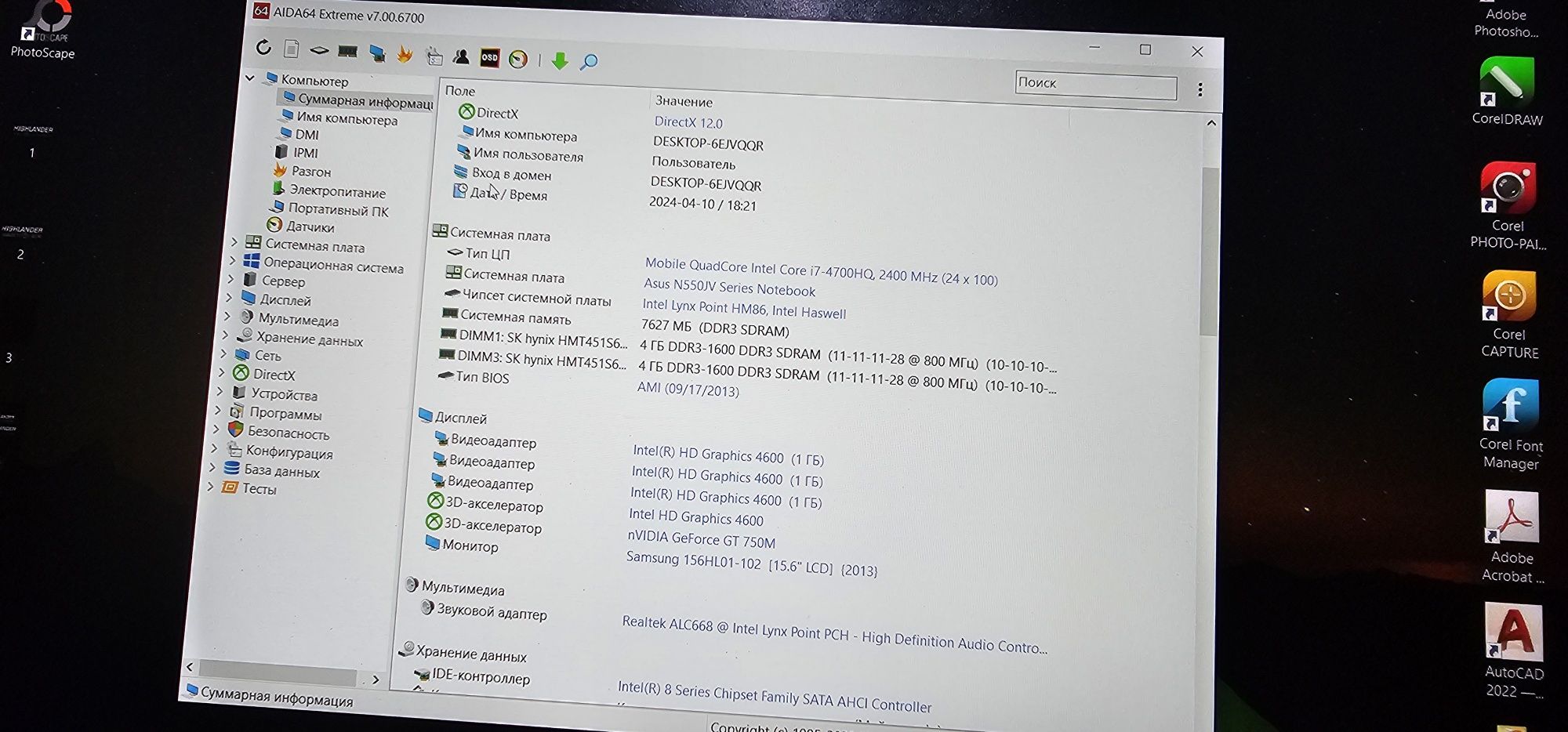Select Тесты in the tree

click(x=249, y=488)
